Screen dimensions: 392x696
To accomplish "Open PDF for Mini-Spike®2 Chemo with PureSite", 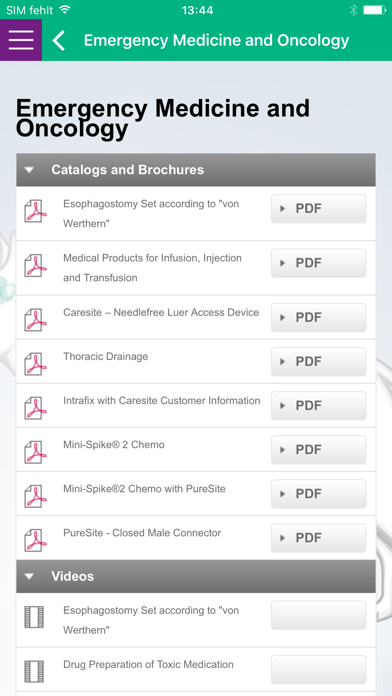I will point(318,494).
